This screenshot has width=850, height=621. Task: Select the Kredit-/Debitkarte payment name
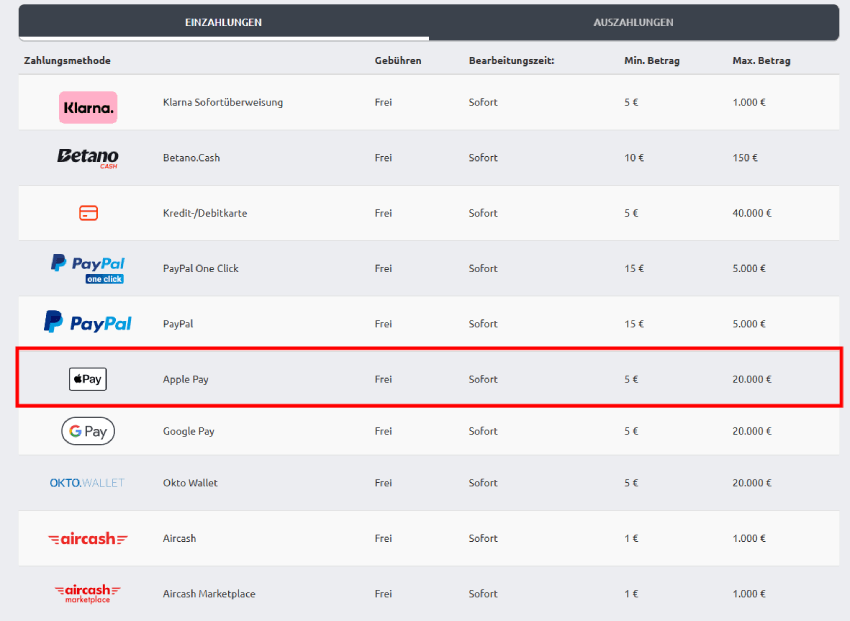click(x=204, y=213)
